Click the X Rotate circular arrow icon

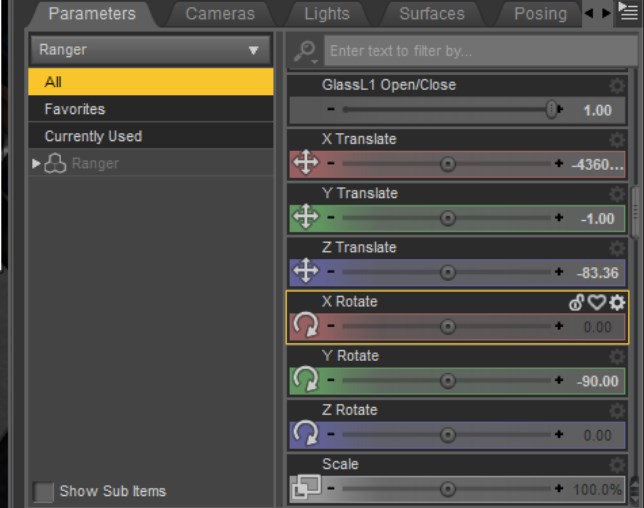click(x=306, y=325)
